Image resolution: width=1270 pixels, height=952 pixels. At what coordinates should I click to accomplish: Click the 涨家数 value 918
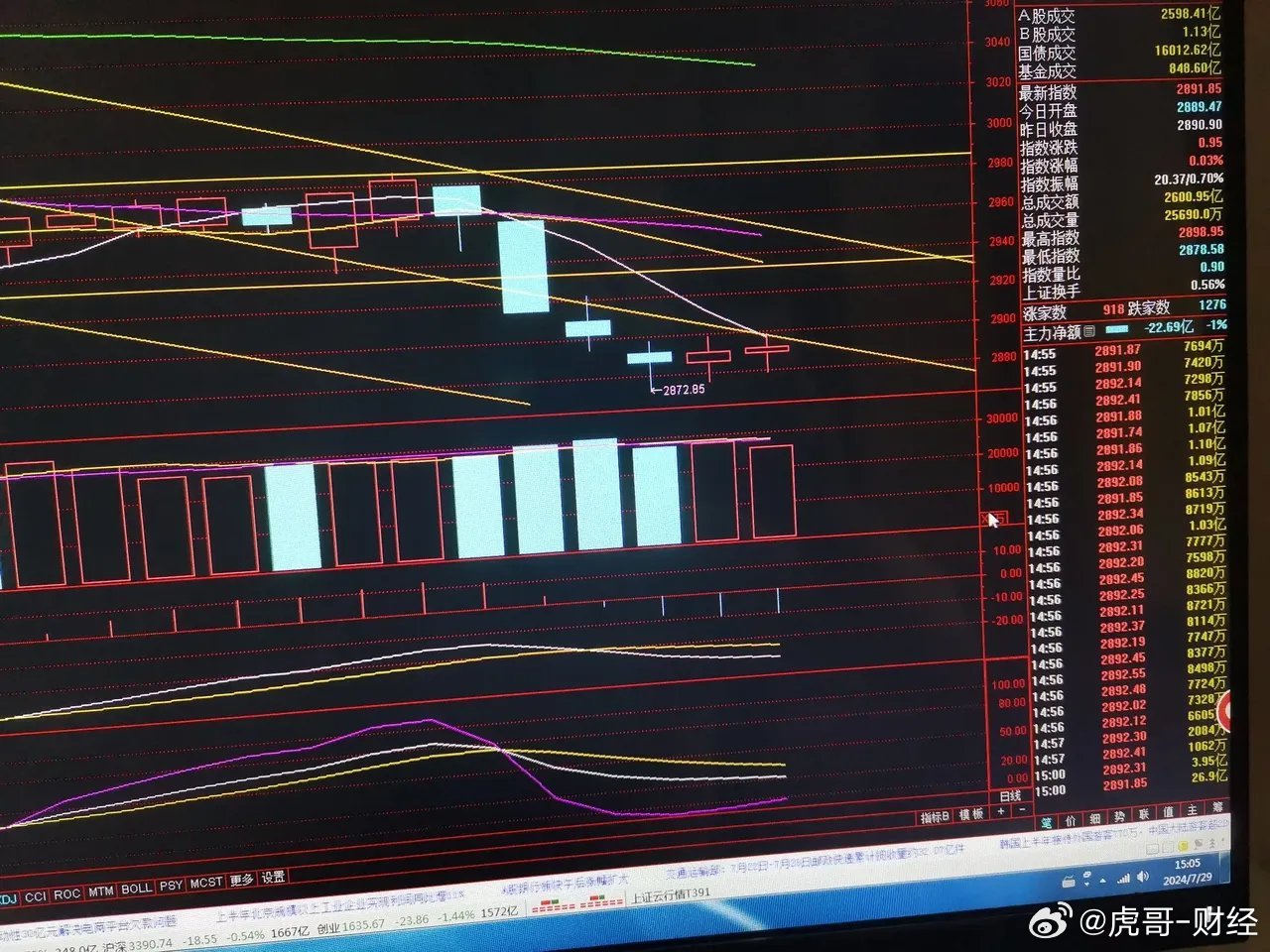(x=1113, y=309)
